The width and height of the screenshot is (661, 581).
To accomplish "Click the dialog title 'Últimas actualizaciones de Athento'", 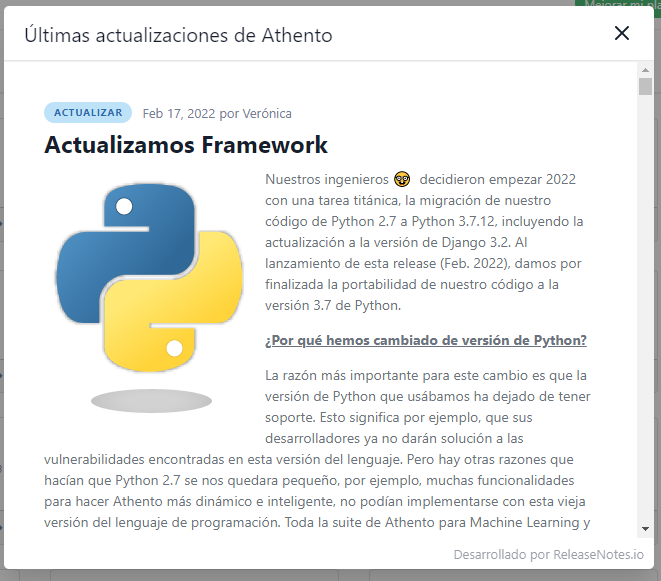I will click(x=178, y=35).
